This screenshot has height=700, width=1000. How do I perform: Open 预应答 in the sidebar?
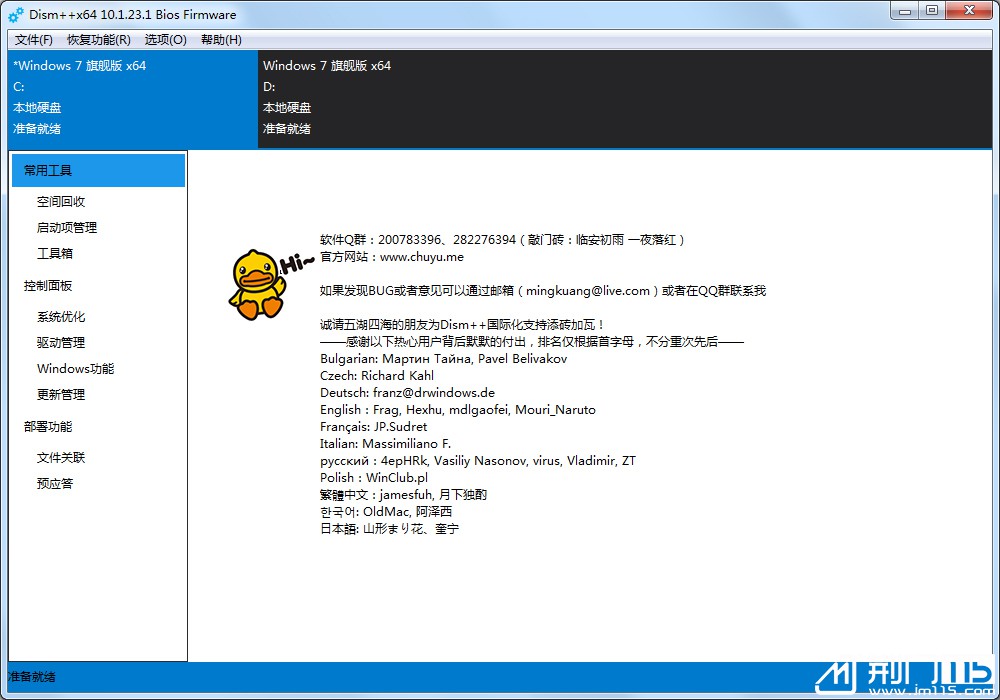[x=55, y=484]
